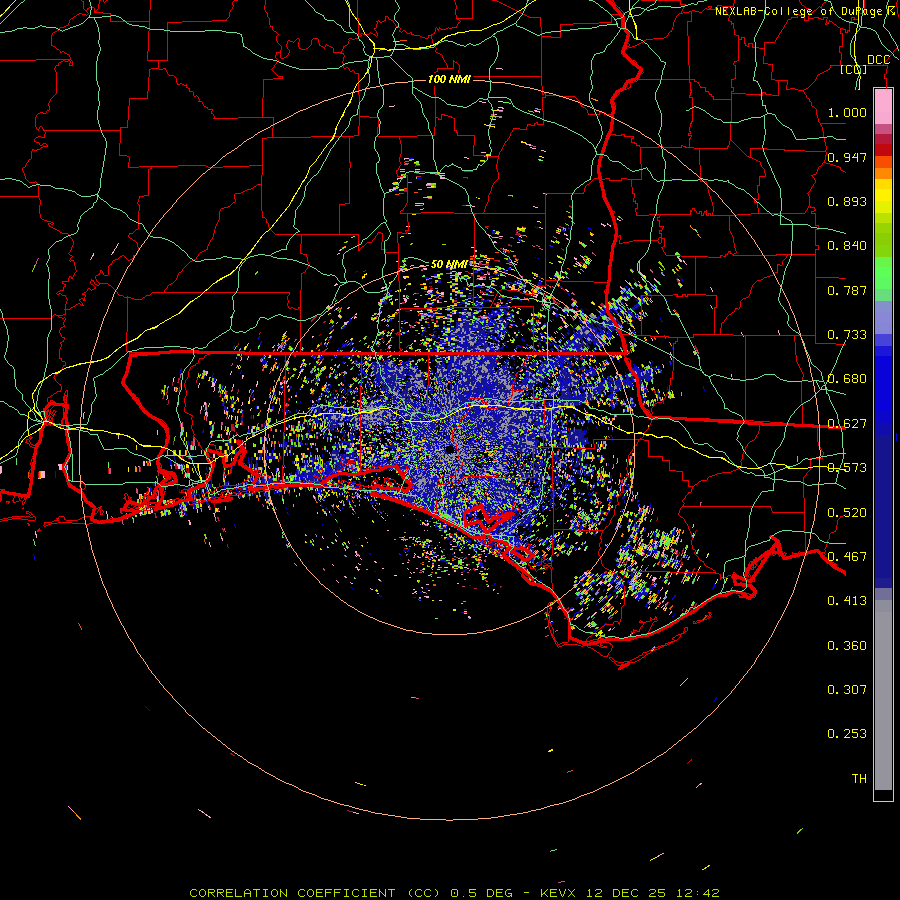Click the 0.360 scale value
Image resolution: width=900 pixels, height=900 pixels.
(x=847, y=646)
